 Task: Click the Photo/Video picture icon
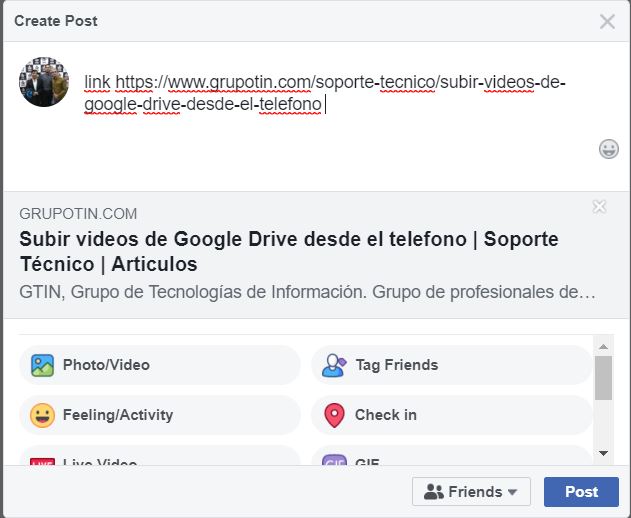pos(43,365)
